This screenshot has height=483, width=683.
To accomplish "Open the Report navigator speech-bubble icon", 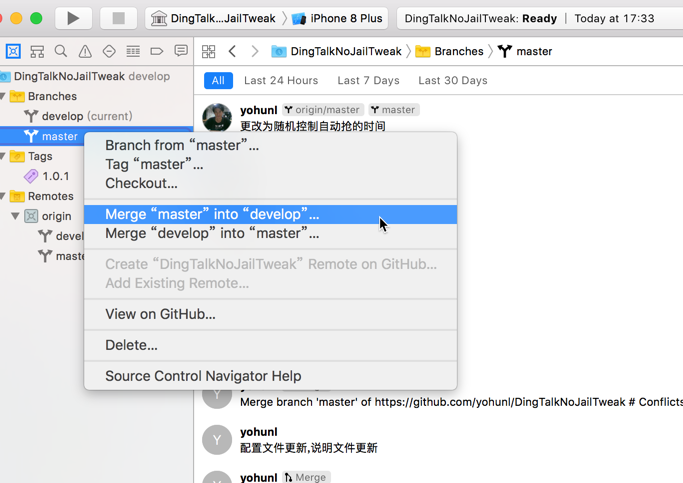I will [181, 51].
